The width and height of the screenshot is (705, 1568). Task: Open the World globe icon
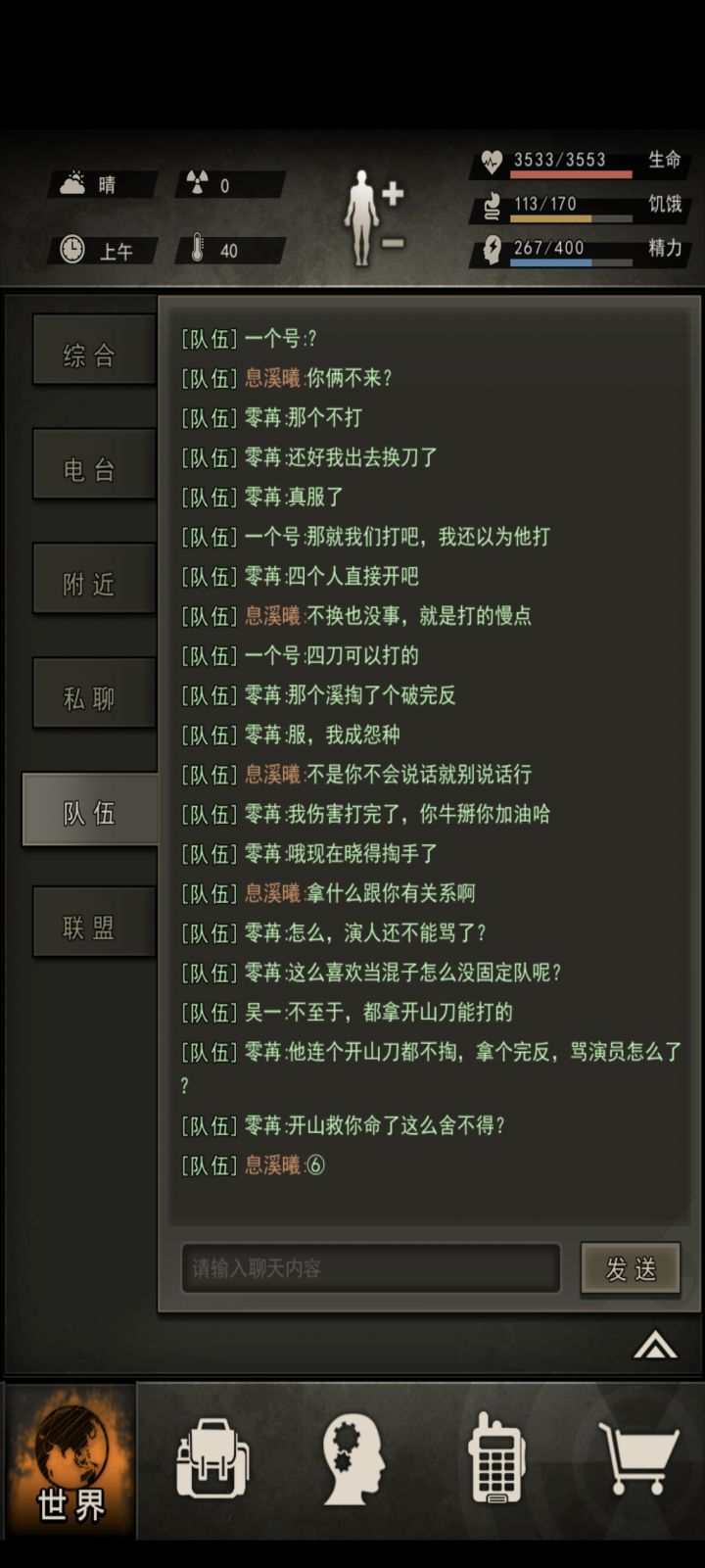70,1461
